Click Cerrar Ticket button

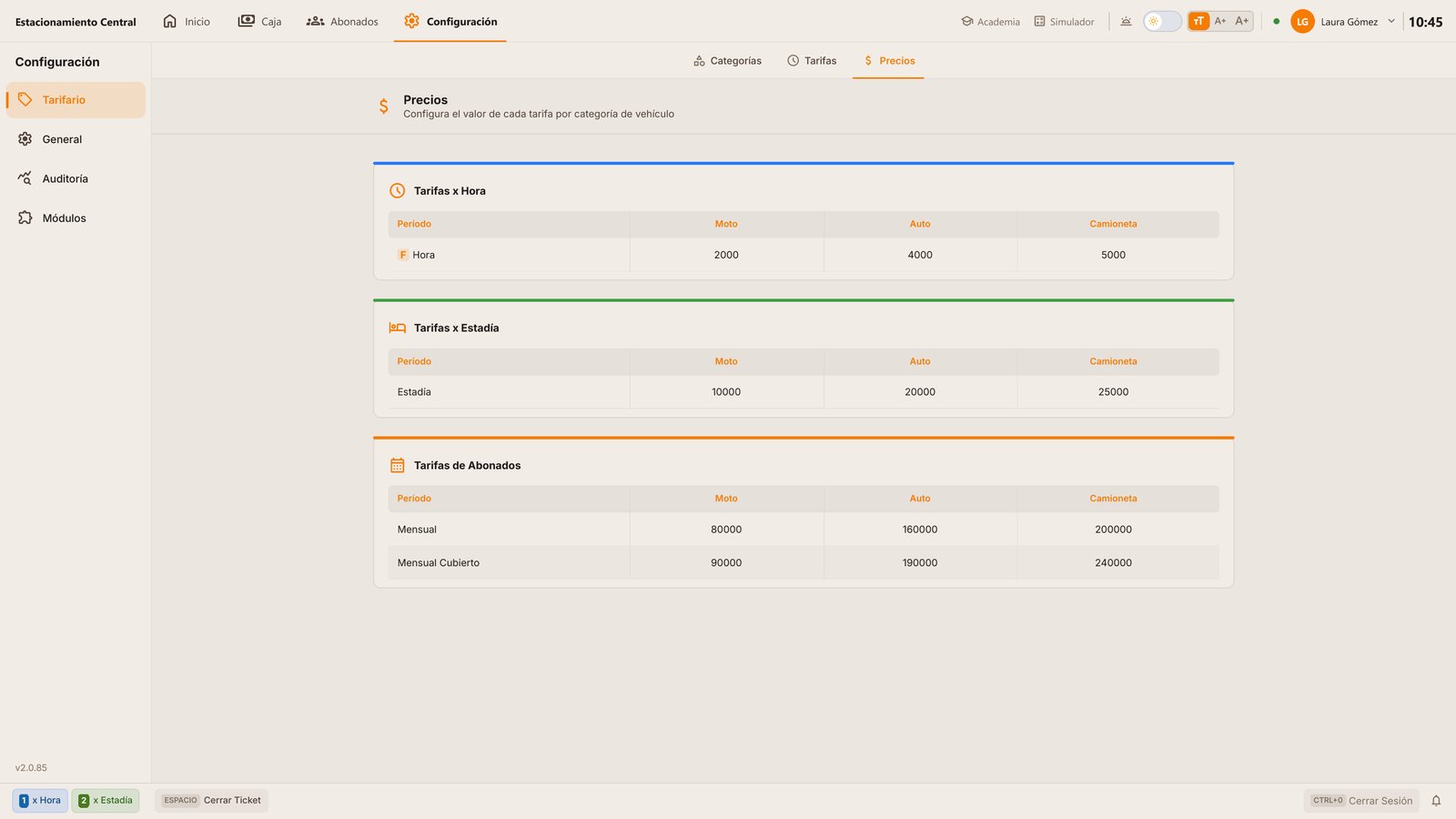(212, 801)
